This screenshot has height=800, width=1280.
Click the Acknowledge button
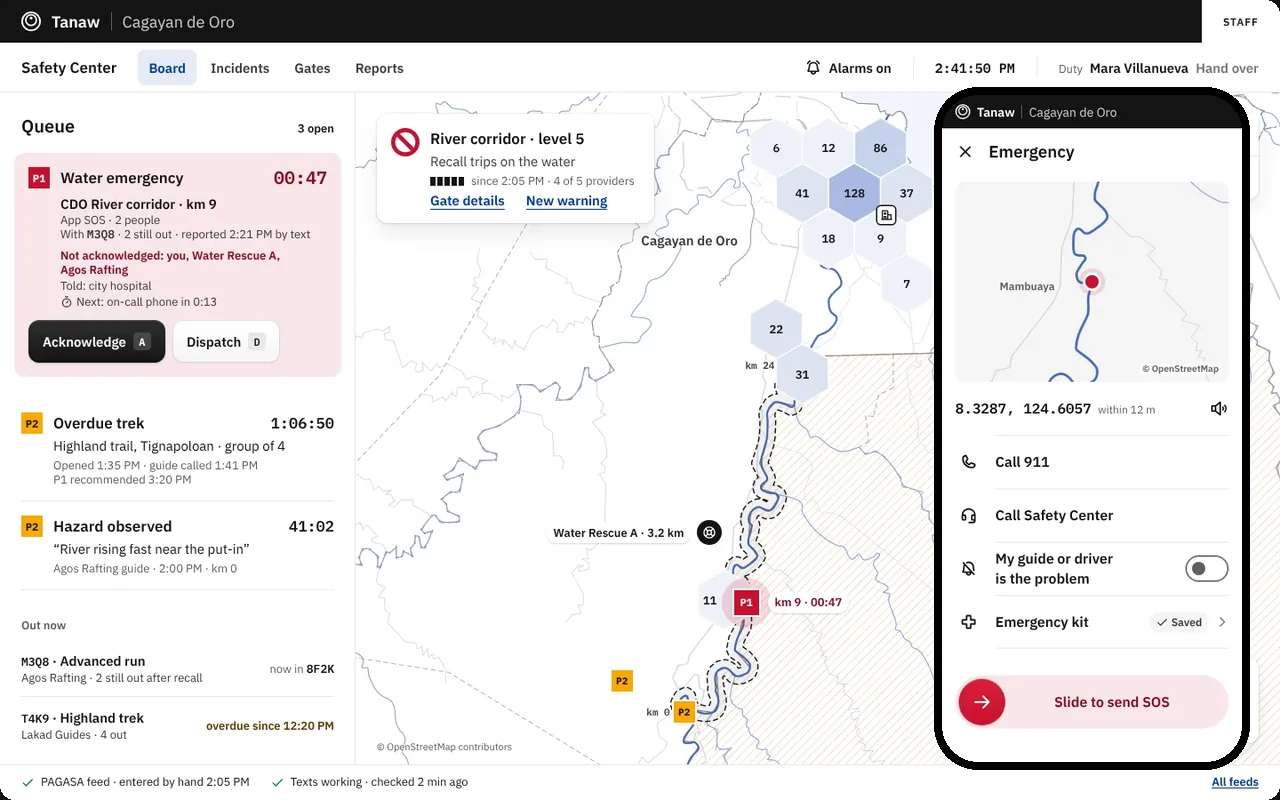(x=97, y=342)
